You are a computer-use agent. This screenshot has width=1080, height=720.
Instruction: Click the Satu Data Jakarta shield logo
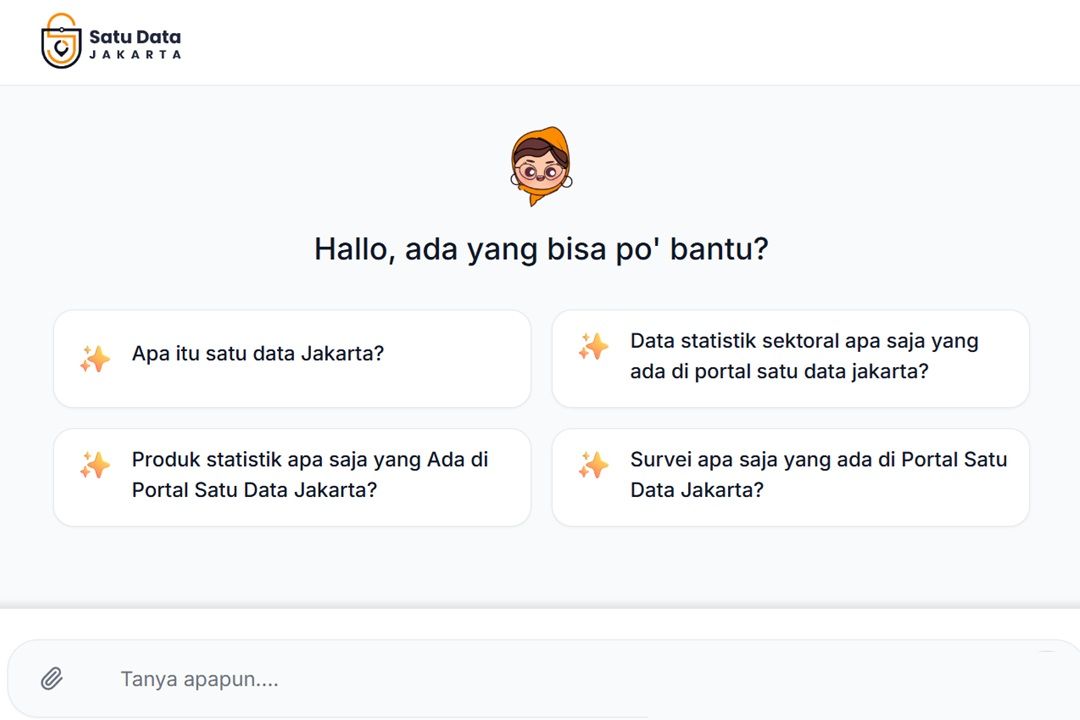tap(61, 41)
